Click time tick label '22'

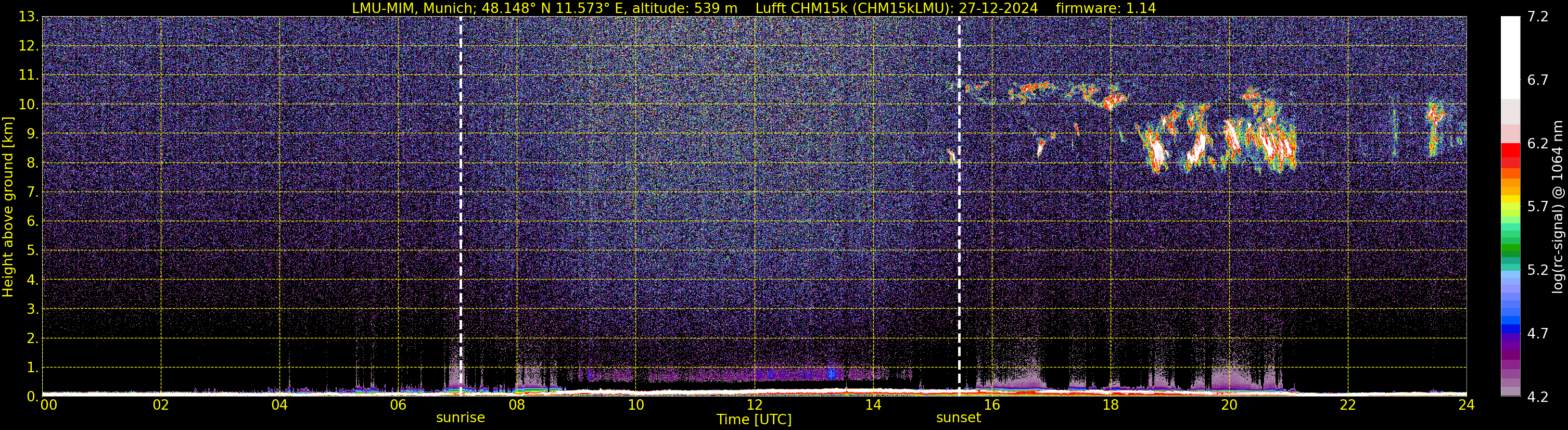click(1348, 405)
